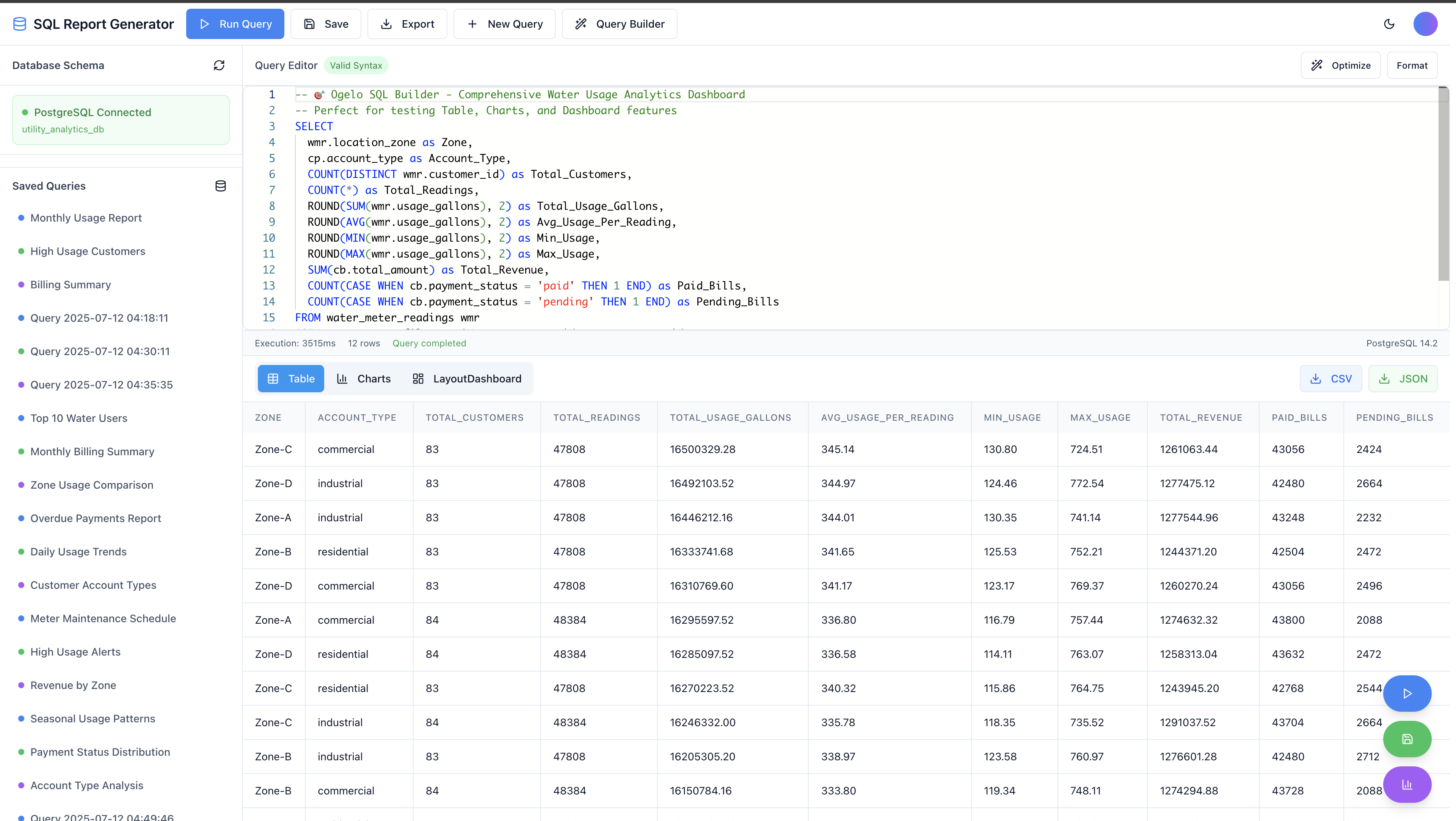Download results as CSV
Screen dimensions: 1456x821
pos(1330,379)
